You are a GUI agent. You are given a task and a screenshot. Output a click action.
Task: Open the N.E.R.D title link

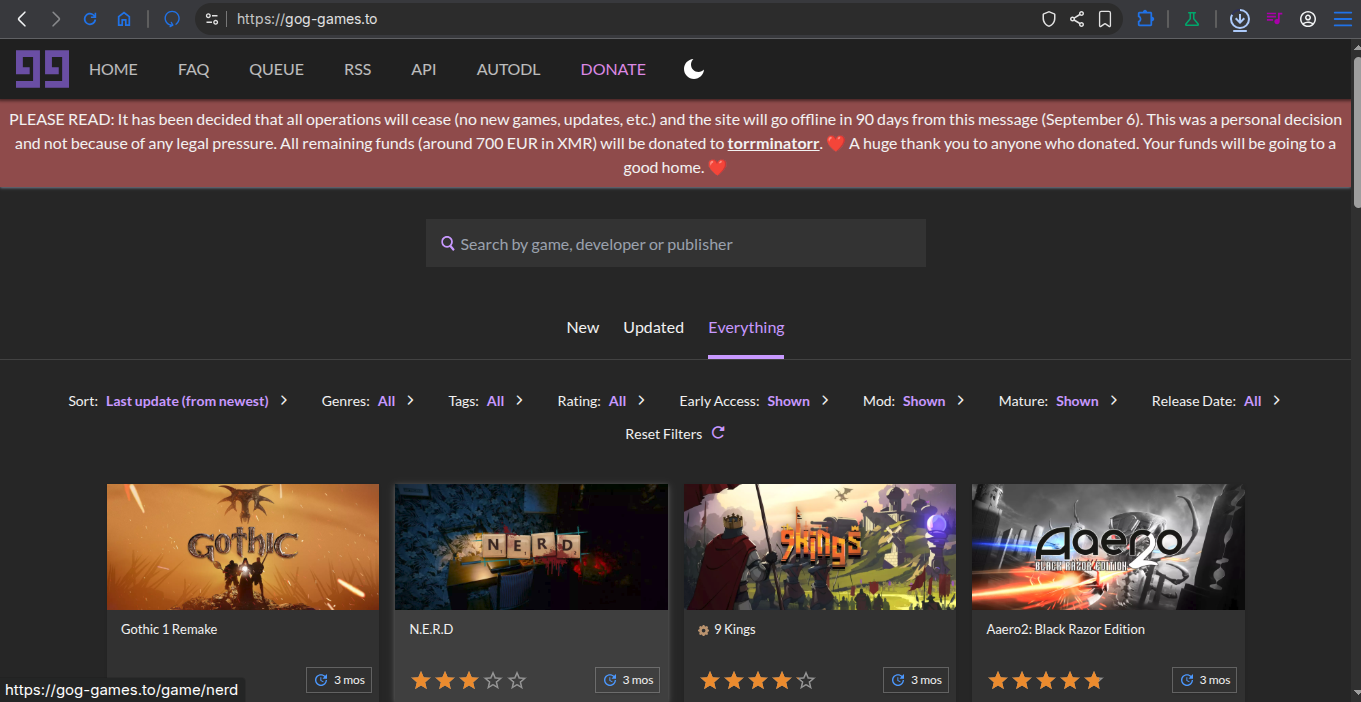click(x=431, y=629)
